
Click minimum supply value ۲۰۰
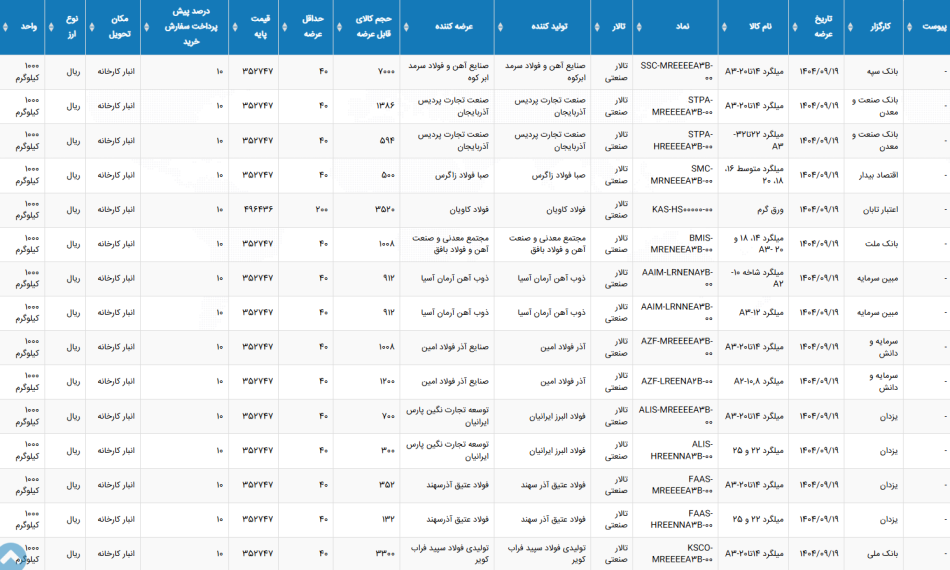click(322, 210)
